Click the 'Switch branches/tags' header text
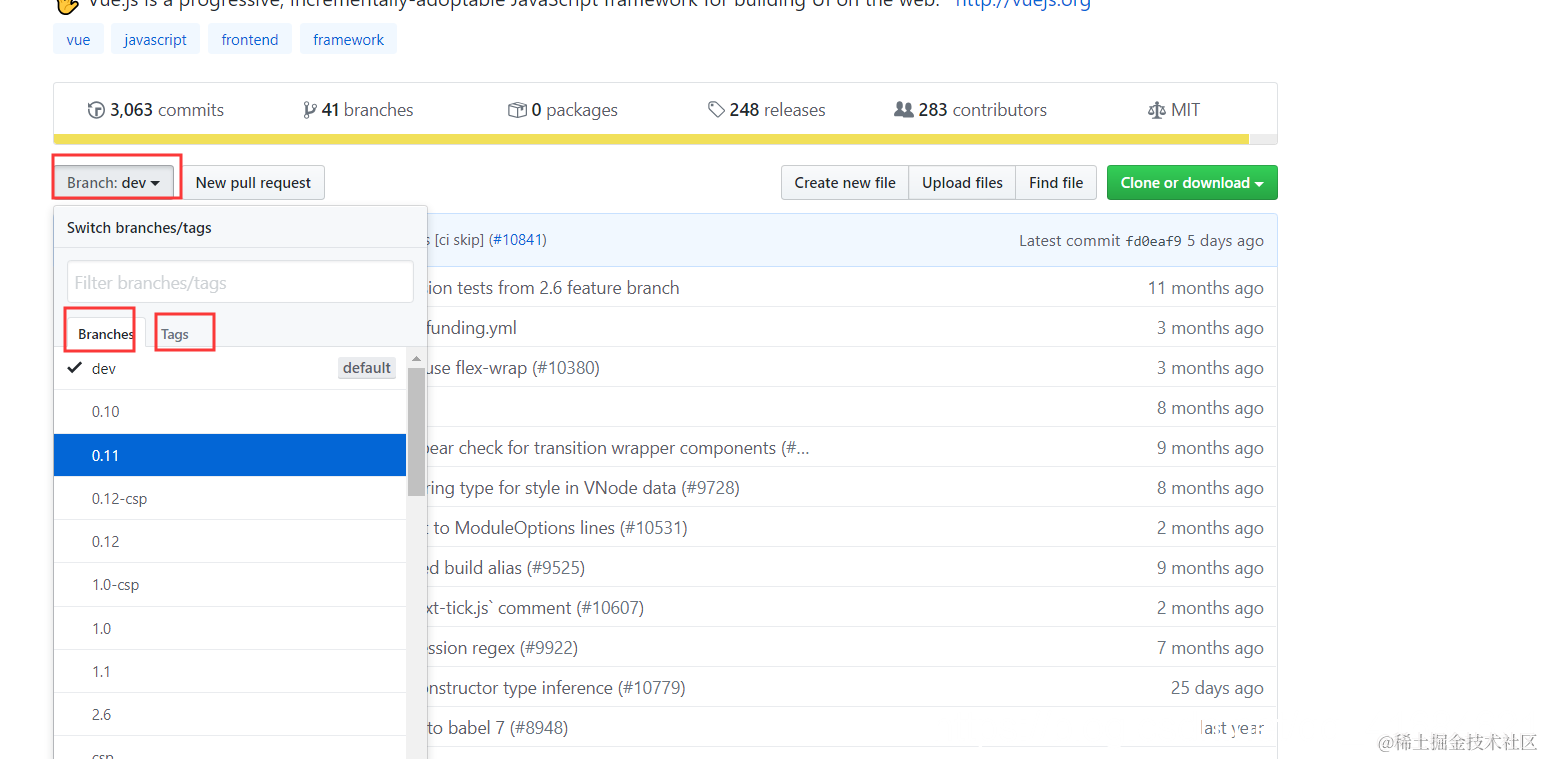The width and height of the screenshot is (1544, 759). [139, 228]
